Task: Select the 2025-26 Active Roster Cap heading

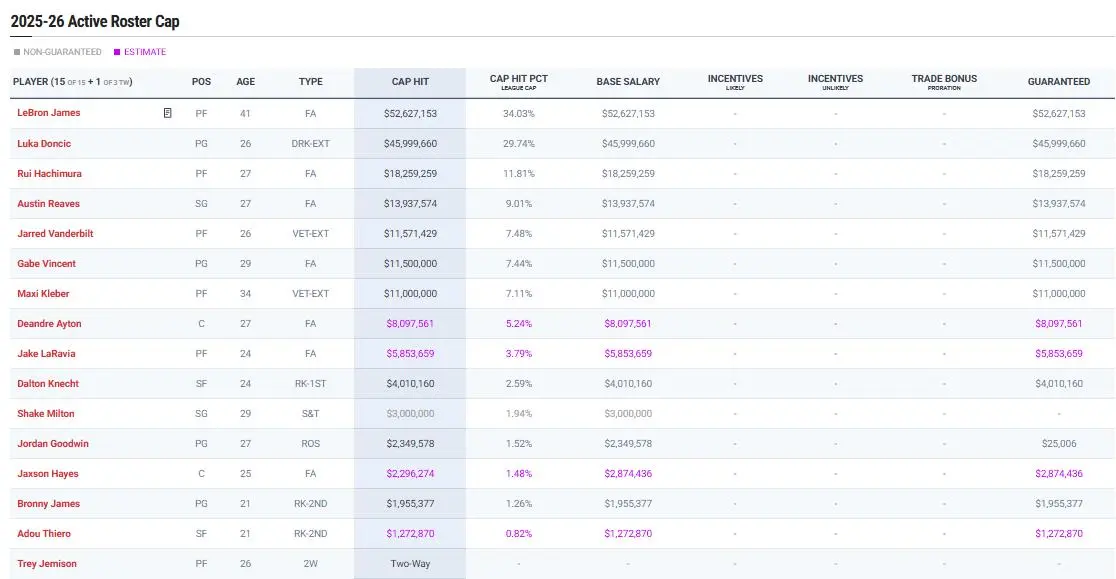Action: (95, 21)
